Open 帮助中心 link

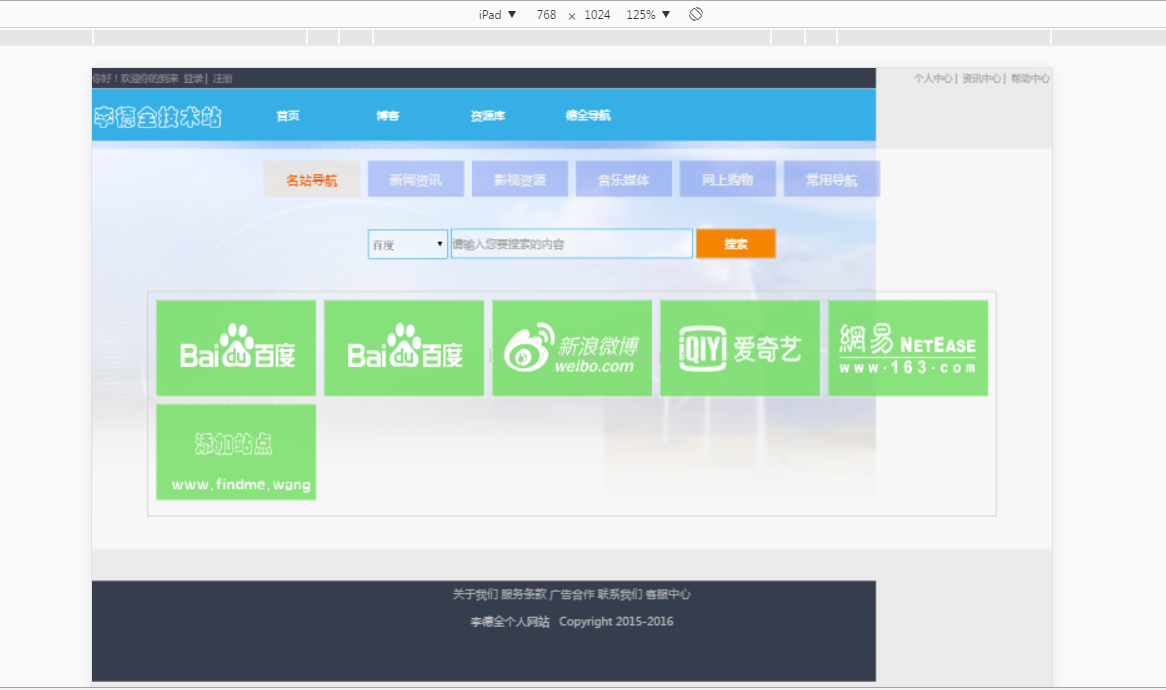coord(1030,78)
